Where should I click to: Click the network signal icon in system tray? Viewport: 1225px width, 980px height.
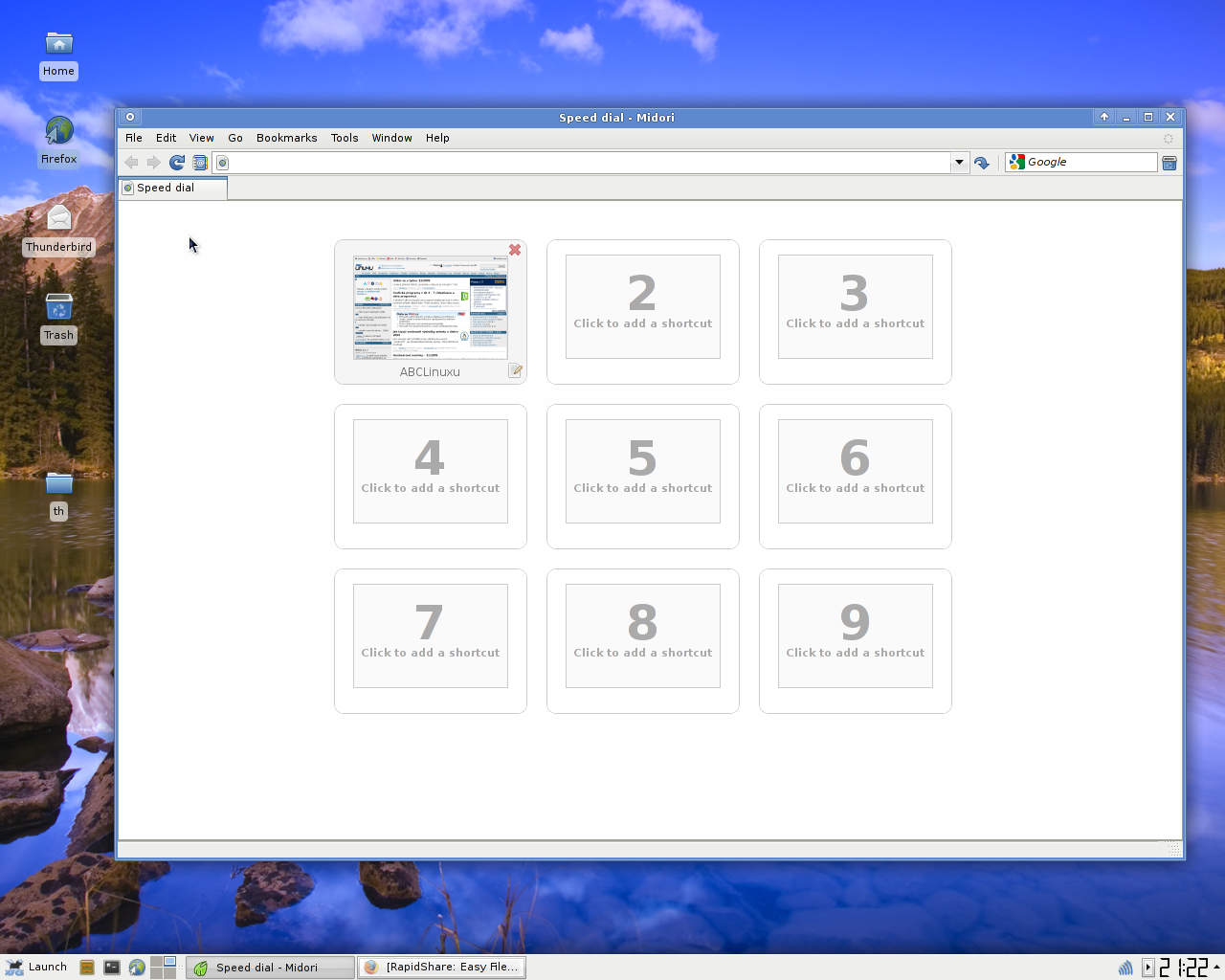[1125, 968]
